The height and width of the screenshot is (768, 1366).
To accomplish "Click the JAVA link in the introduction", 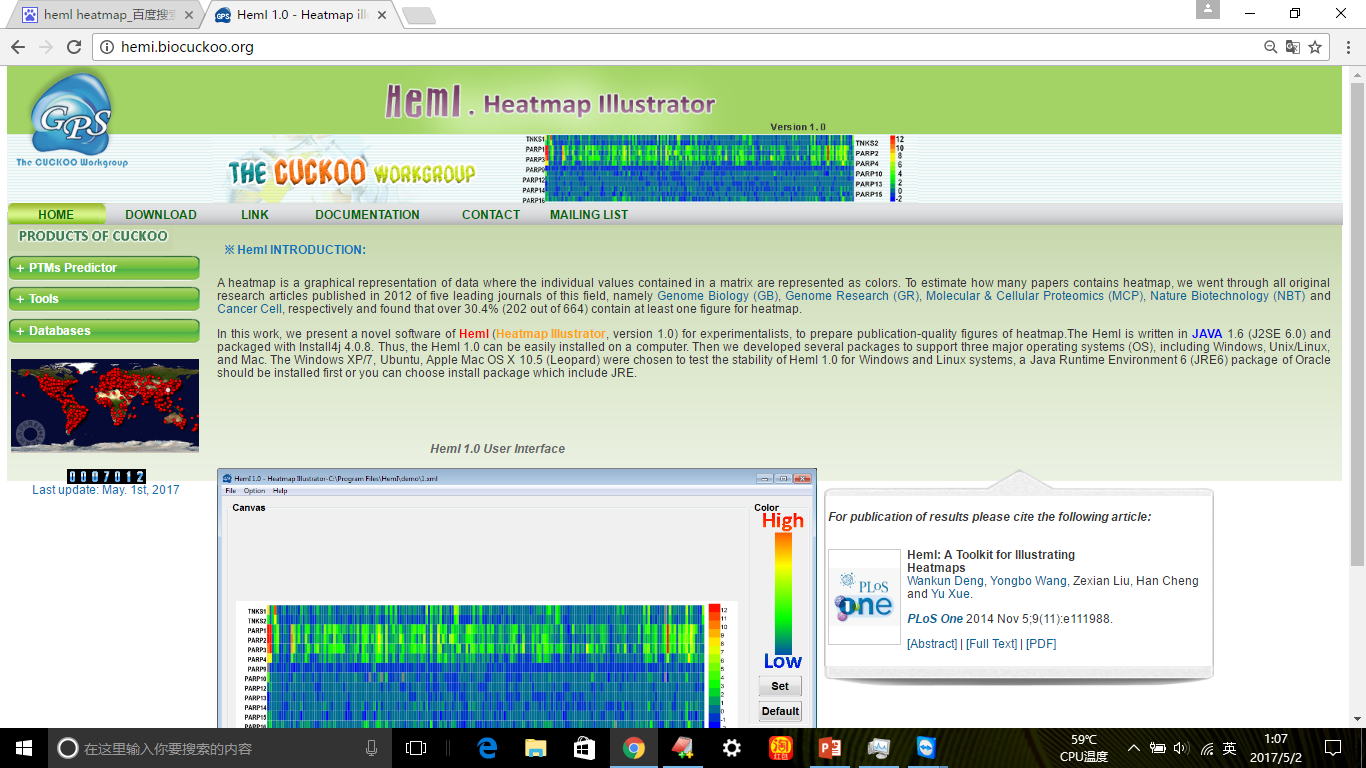I will click(x=1206, y=334).
